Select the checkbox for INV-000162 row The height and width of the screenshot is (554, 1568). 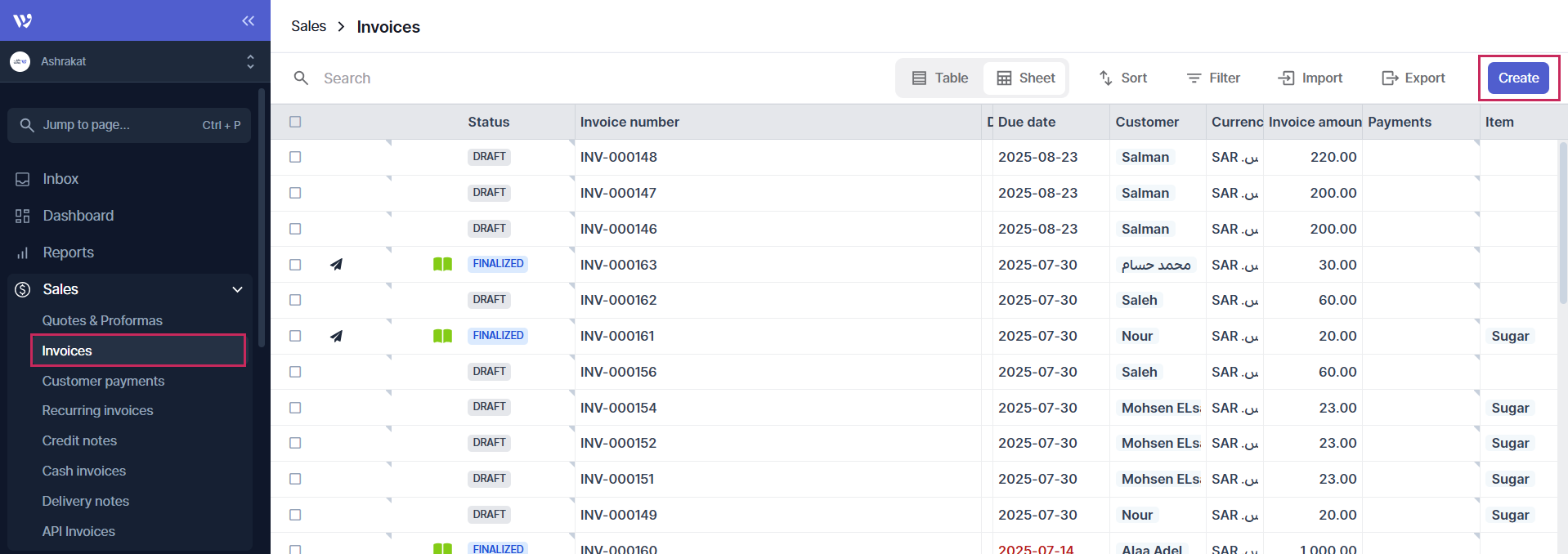295,300
